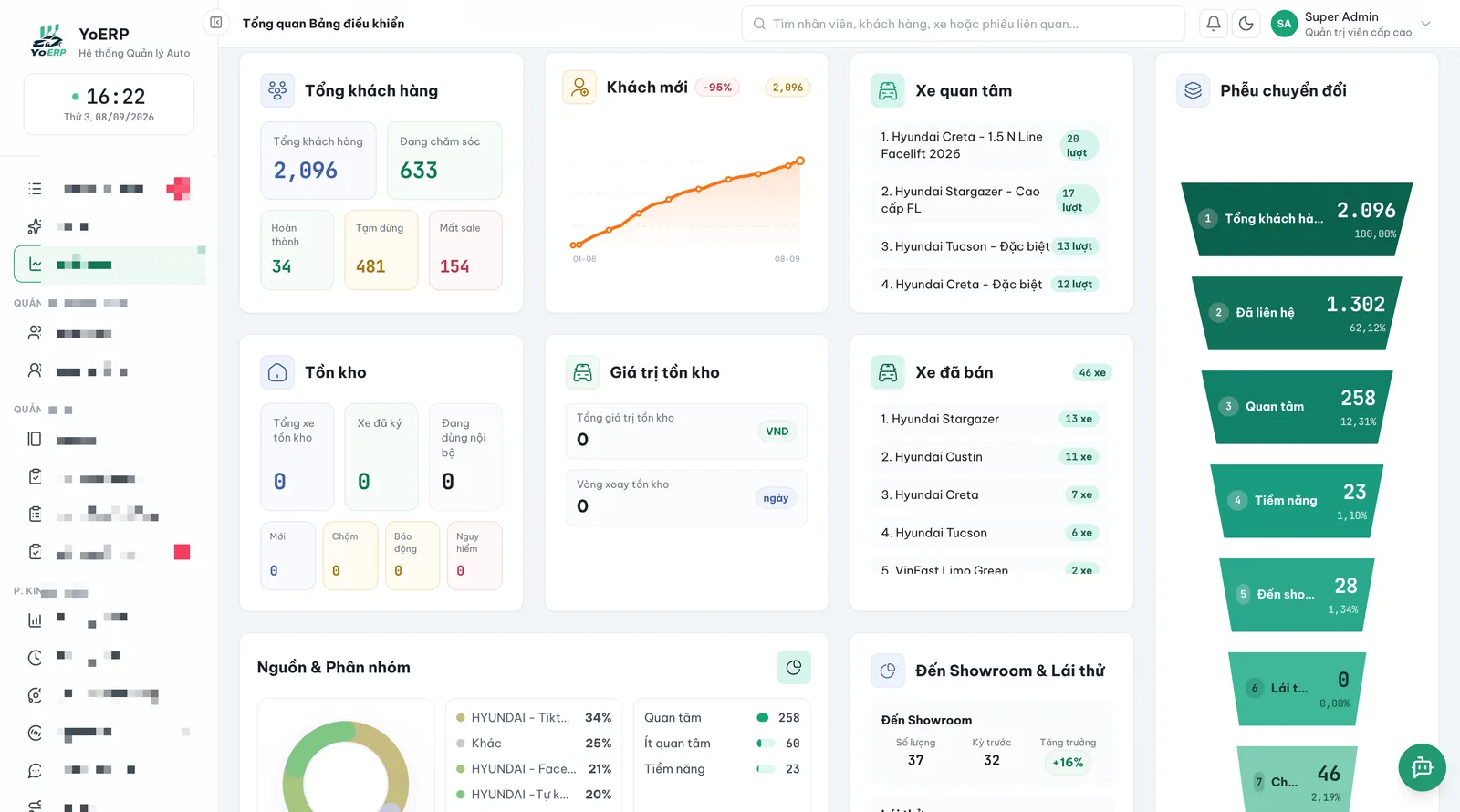Select the Hyundai Tucson - Đặc biệt row
1460x812 pixels.
[x=990, y=246]
